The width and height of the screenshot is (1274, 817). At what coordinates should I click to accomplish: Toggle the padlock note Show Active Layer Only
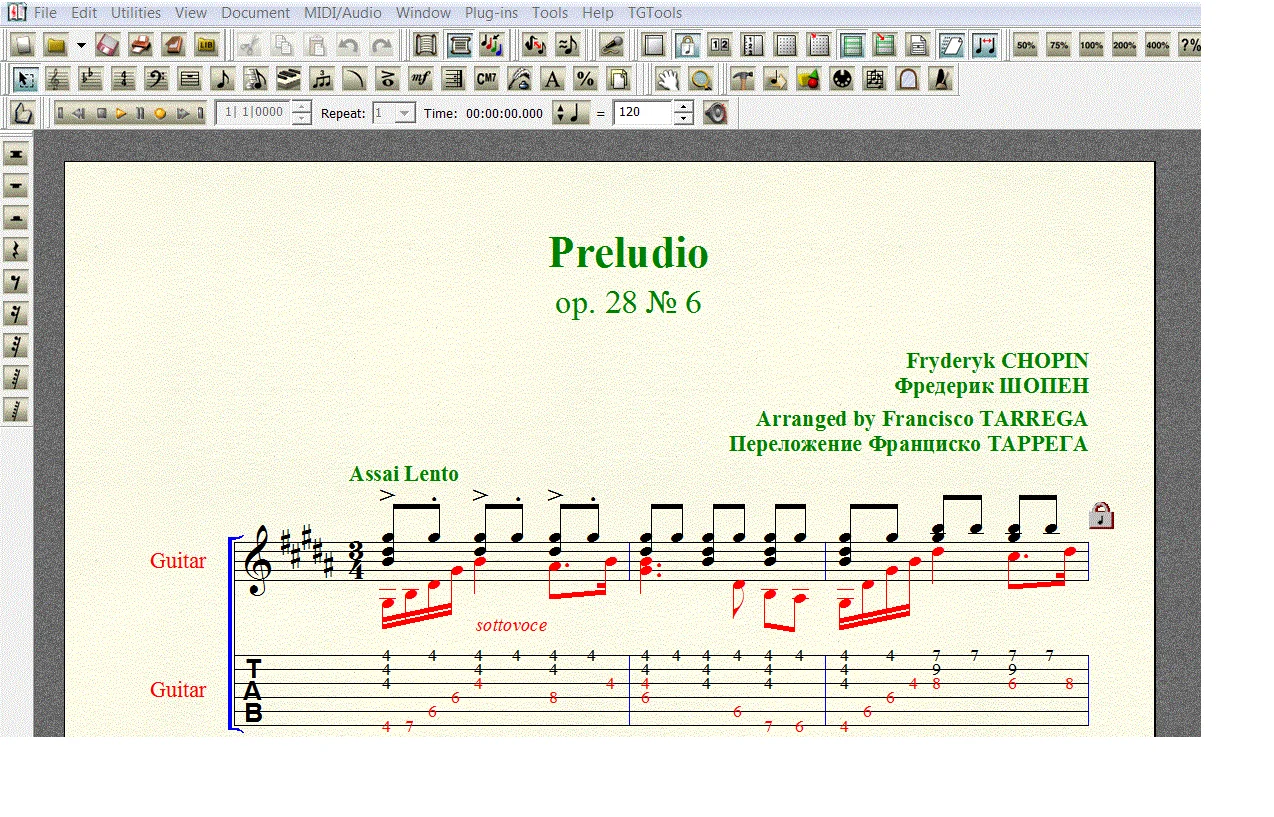point(687,45)
